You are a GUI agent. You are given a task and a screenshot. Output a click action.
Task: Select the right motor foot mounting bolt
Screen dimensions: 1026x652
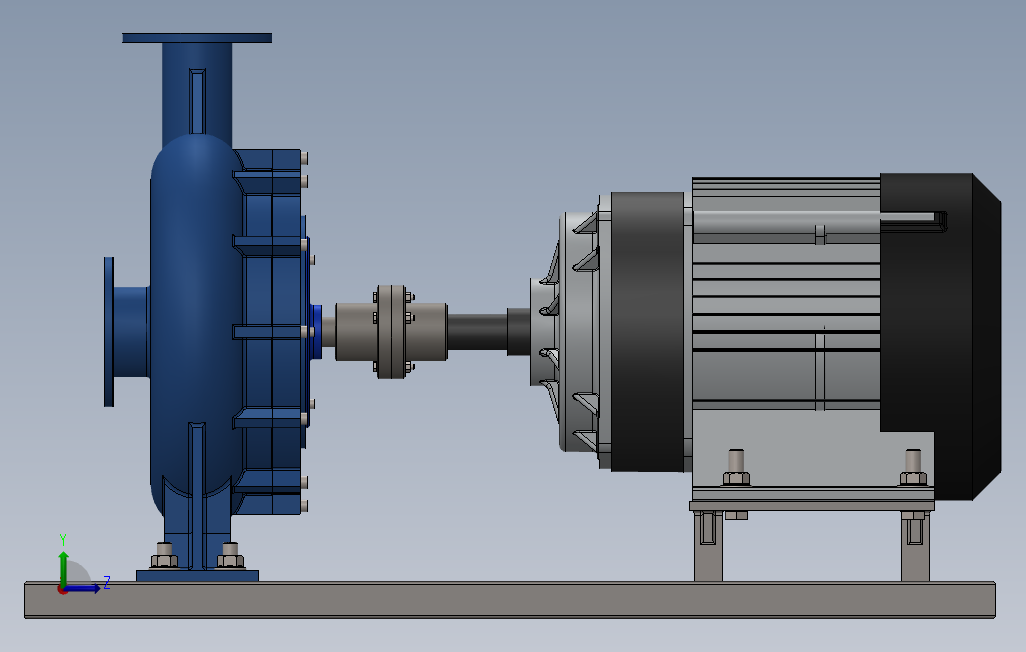point(913,467)
